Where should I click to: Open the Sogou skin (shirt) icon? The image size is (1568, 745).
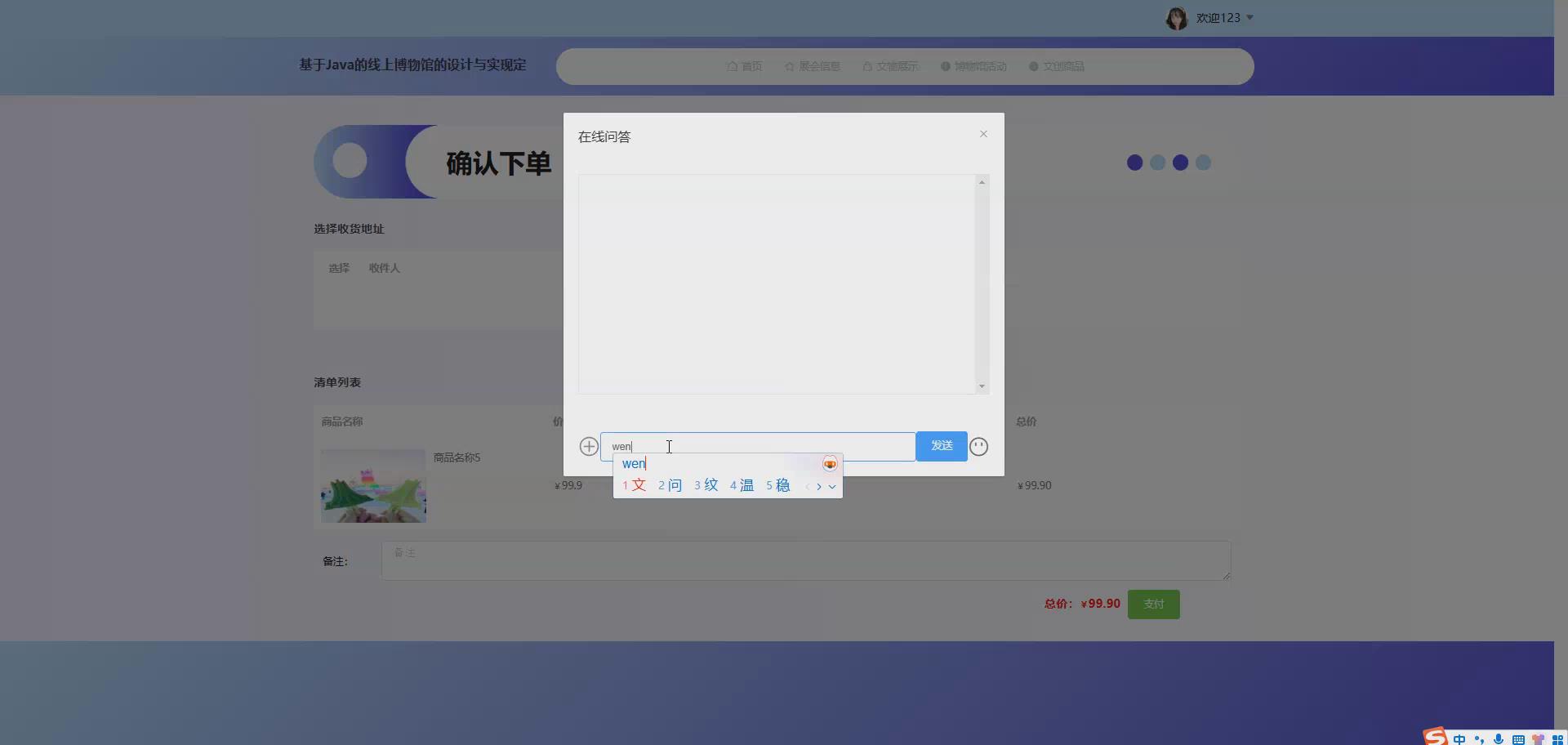[1539, 739]
